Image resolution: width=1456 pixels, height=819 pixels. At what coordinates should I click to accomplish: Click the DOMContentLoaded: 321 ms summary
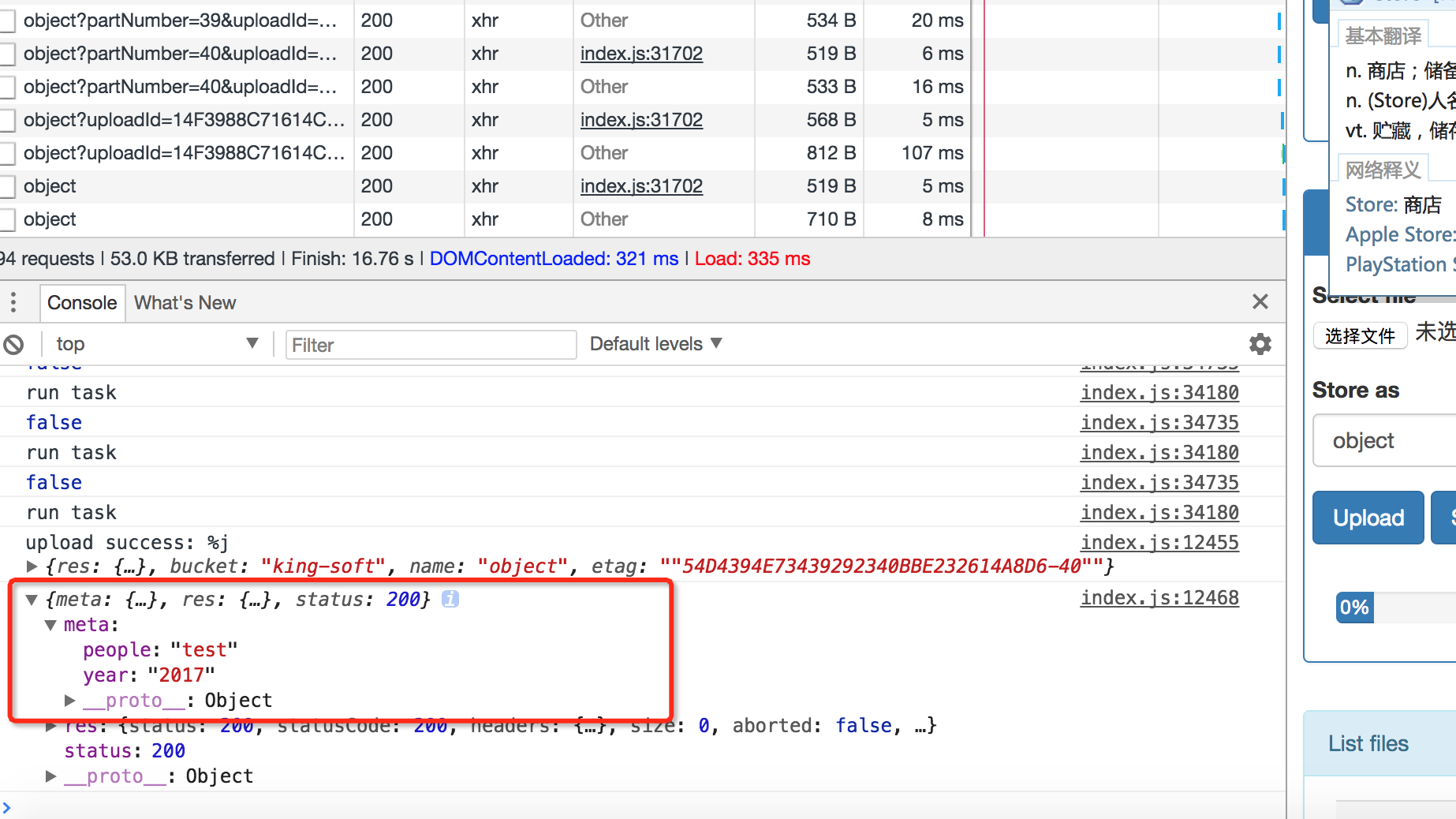[554, 259]
